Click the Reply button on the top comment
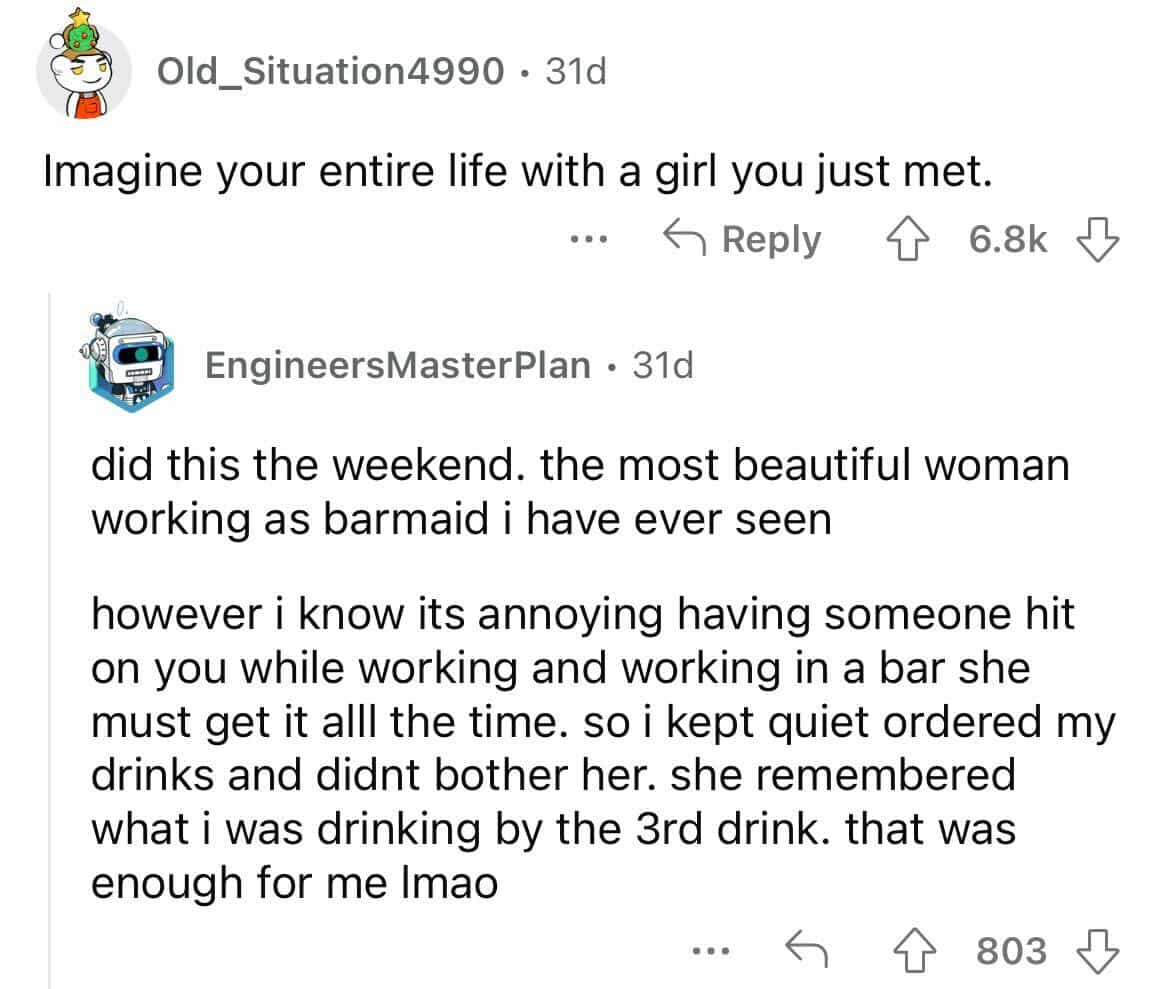Viewport: 1170px width, 989px height. click(772, 239)
